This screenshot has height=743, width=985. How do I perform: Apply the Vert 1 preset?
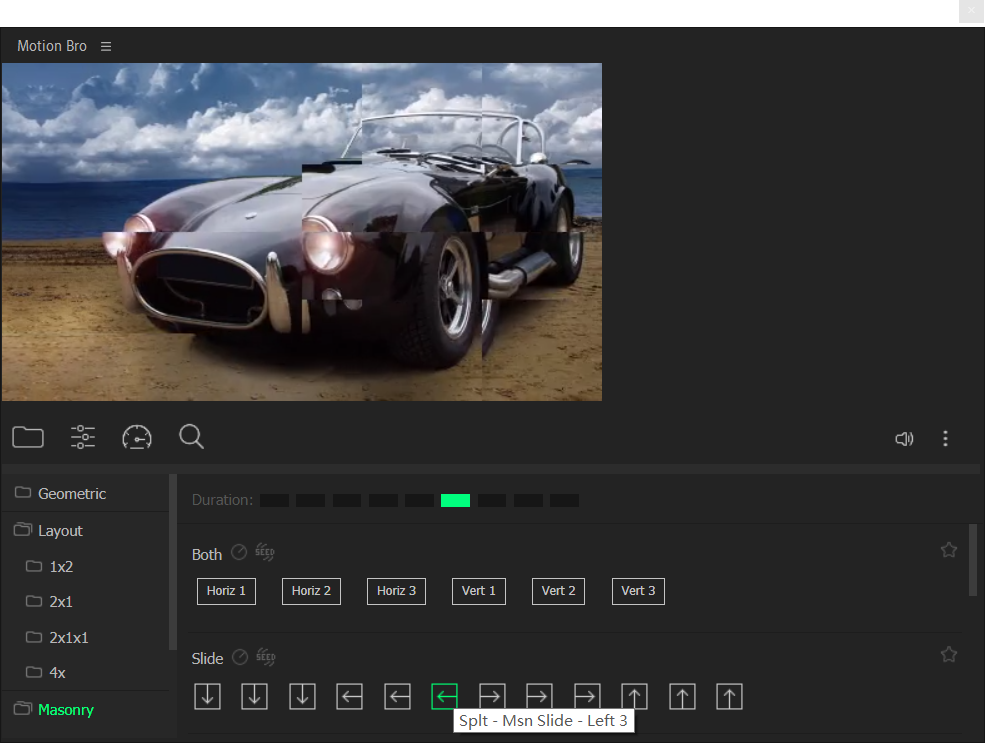pos(479,591)
